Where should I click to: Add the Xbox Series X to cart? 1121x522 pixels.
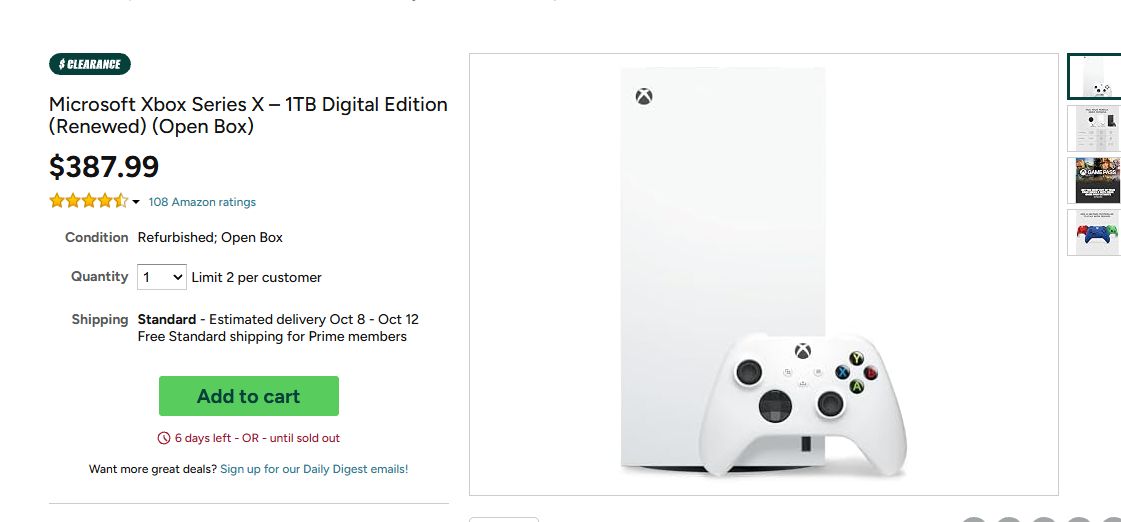pos(249,396)
